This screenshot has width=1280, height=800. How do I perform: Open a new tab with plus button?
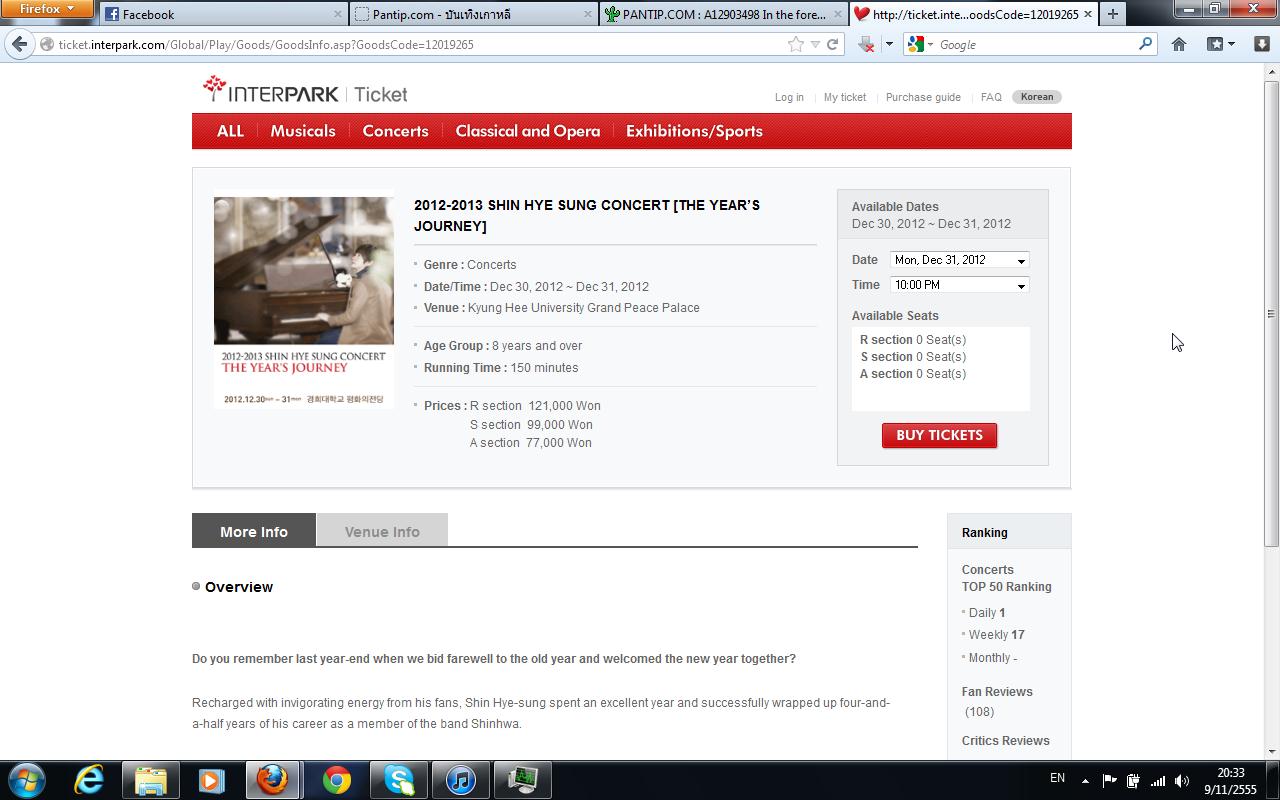1112,14
